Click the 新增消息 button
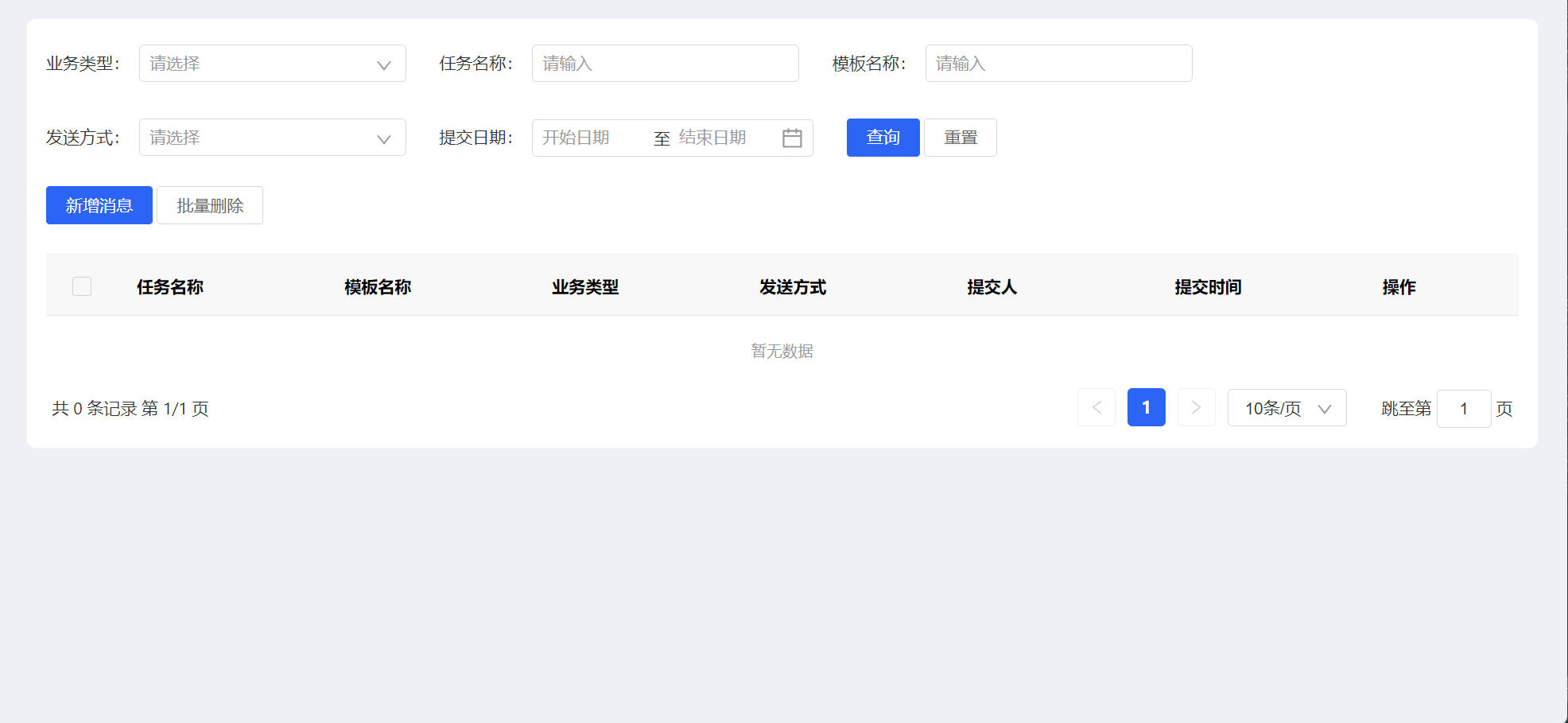Image resolution: width=1568 pixels, height=723 pixels. pos(99,205)
